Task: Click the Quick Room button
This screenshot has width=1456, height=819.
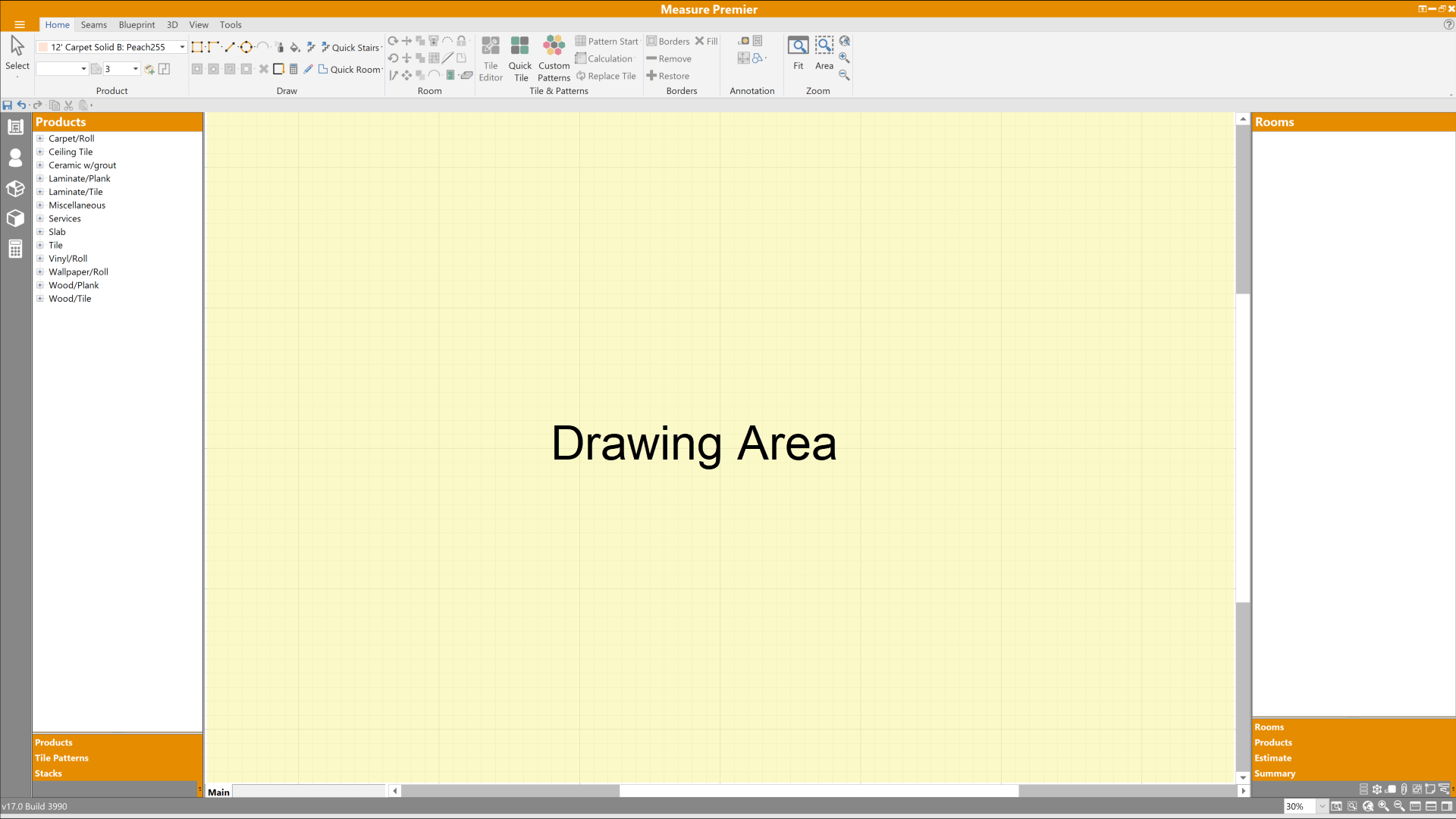Action: [350, 69]
